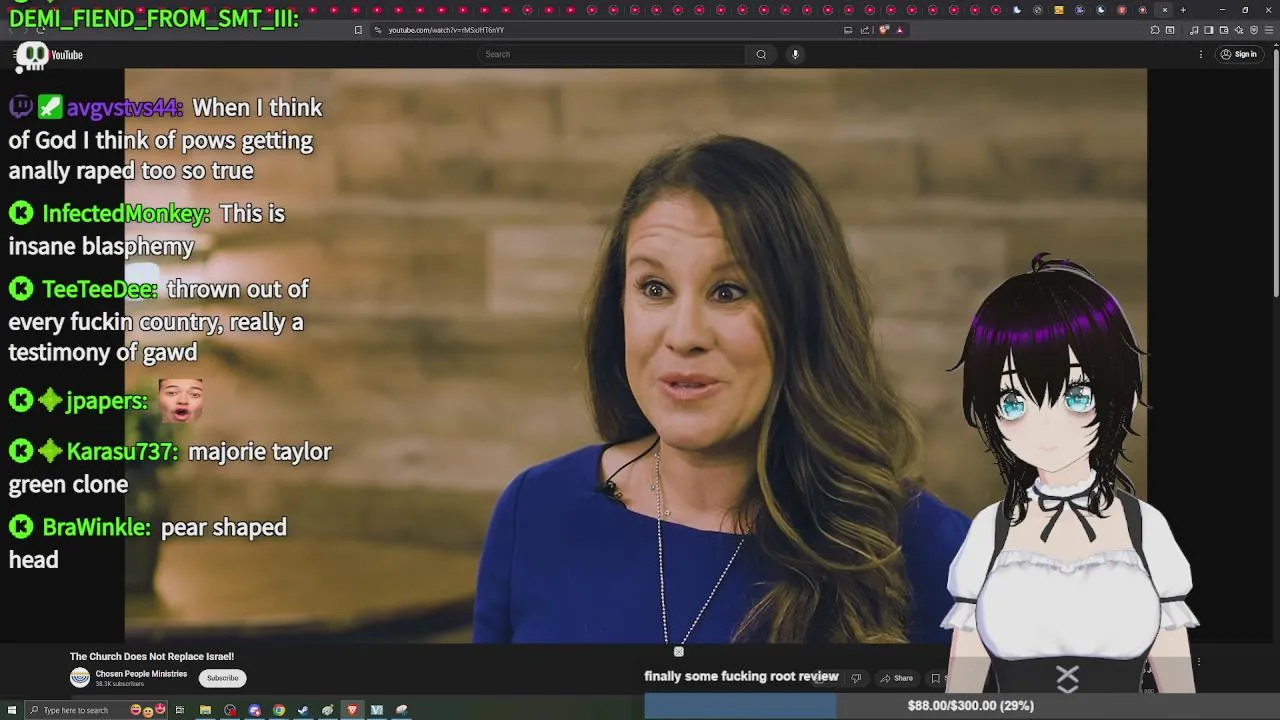This screenshot has width=1280, height=720.
Task: Click the Chosen People Ministries channel avatar
Action: click(80, 678)
